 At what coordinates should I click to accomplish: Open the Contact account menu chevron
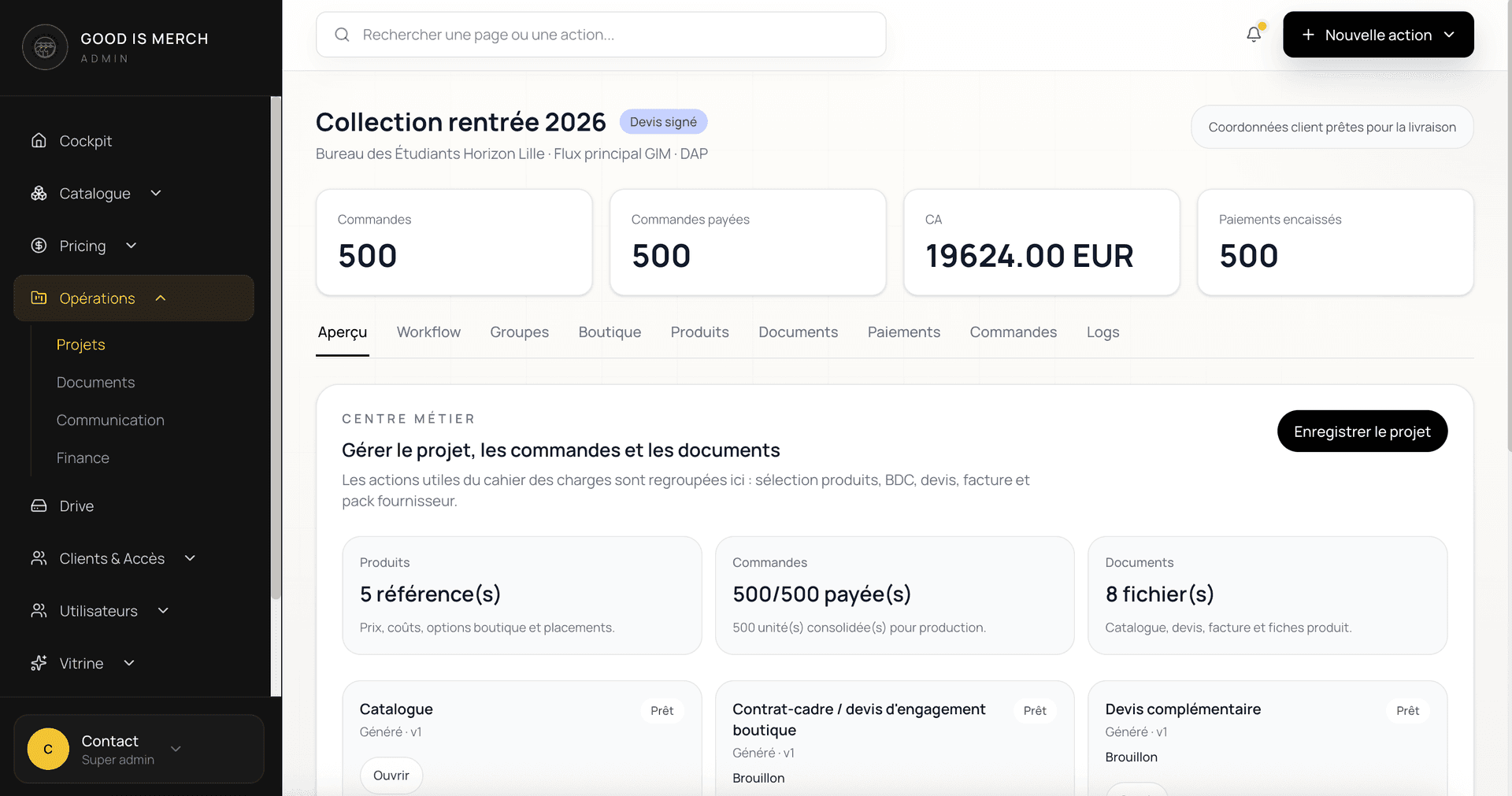click(x=176, y=749)
